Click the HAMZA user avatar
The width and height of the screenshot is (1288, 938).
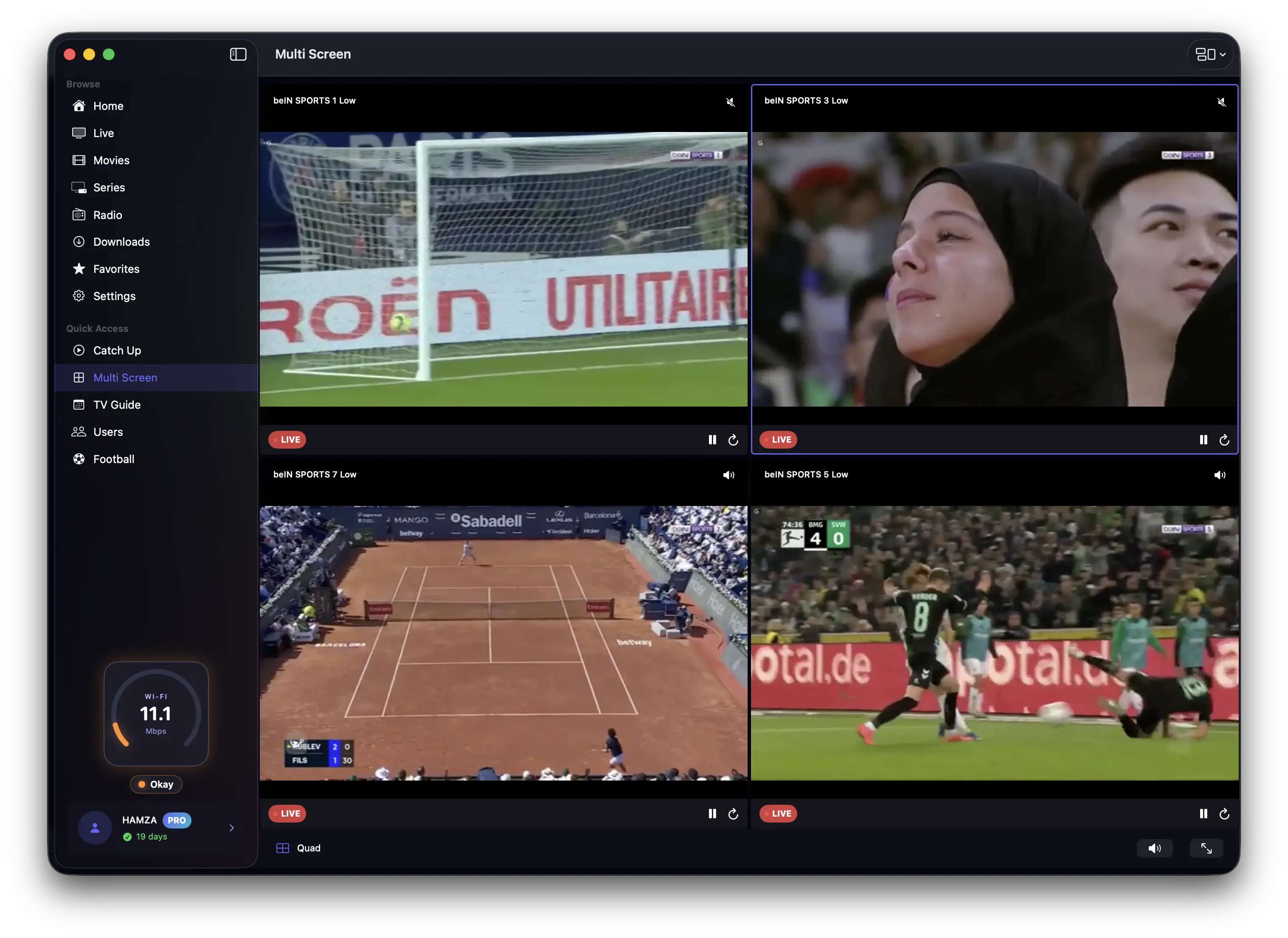coord(95,828)
